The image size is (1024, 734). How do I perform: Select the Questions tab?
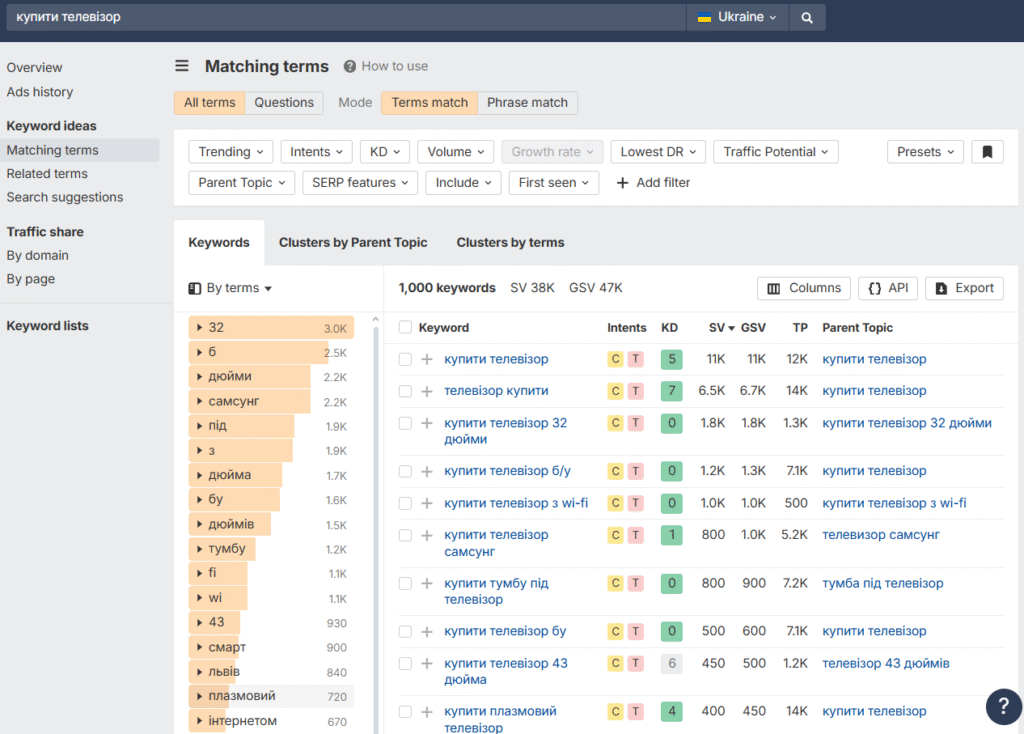click(x=284, y=102)
